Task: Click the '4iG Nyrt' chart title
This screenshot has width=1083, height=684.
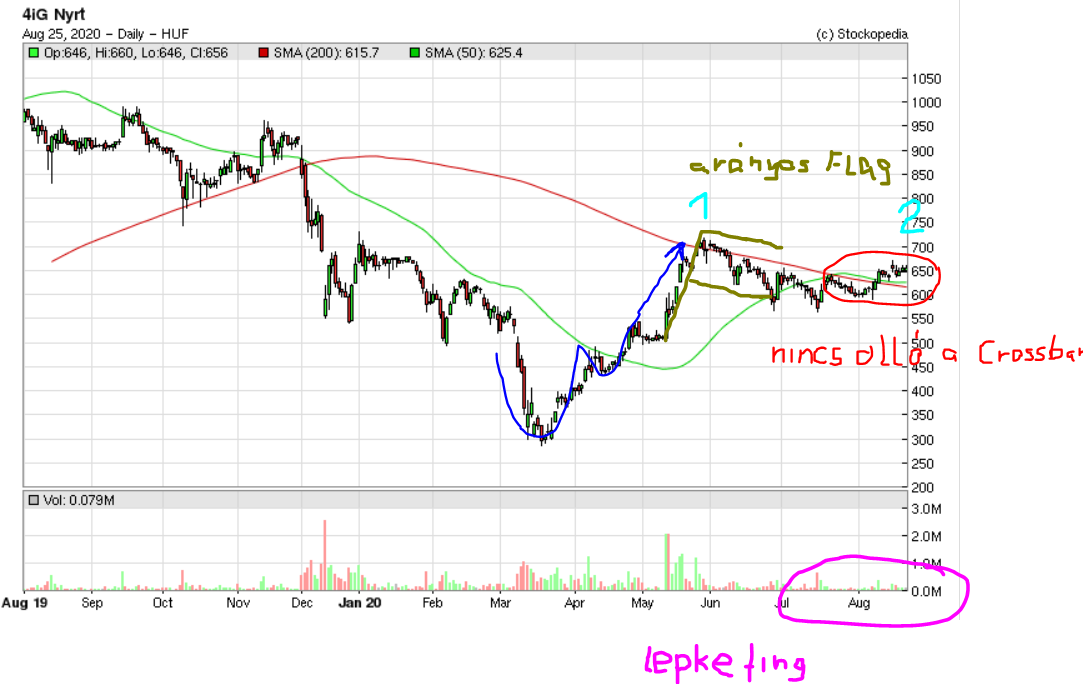Action: click(x=50, y=15)
